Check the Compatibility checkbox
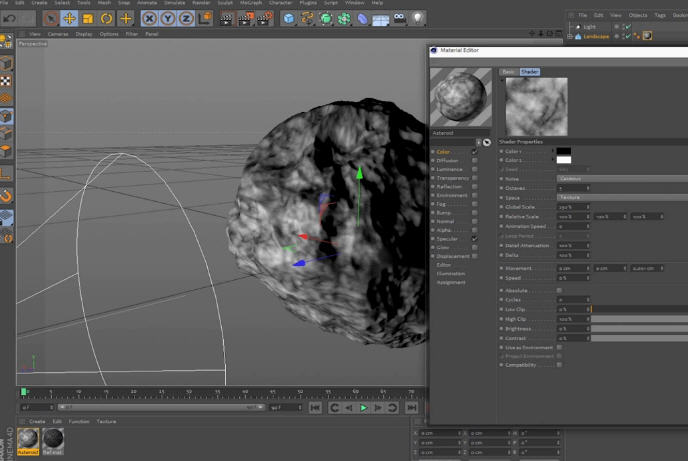This screenshot has height=461, width=688. (559, 365)
